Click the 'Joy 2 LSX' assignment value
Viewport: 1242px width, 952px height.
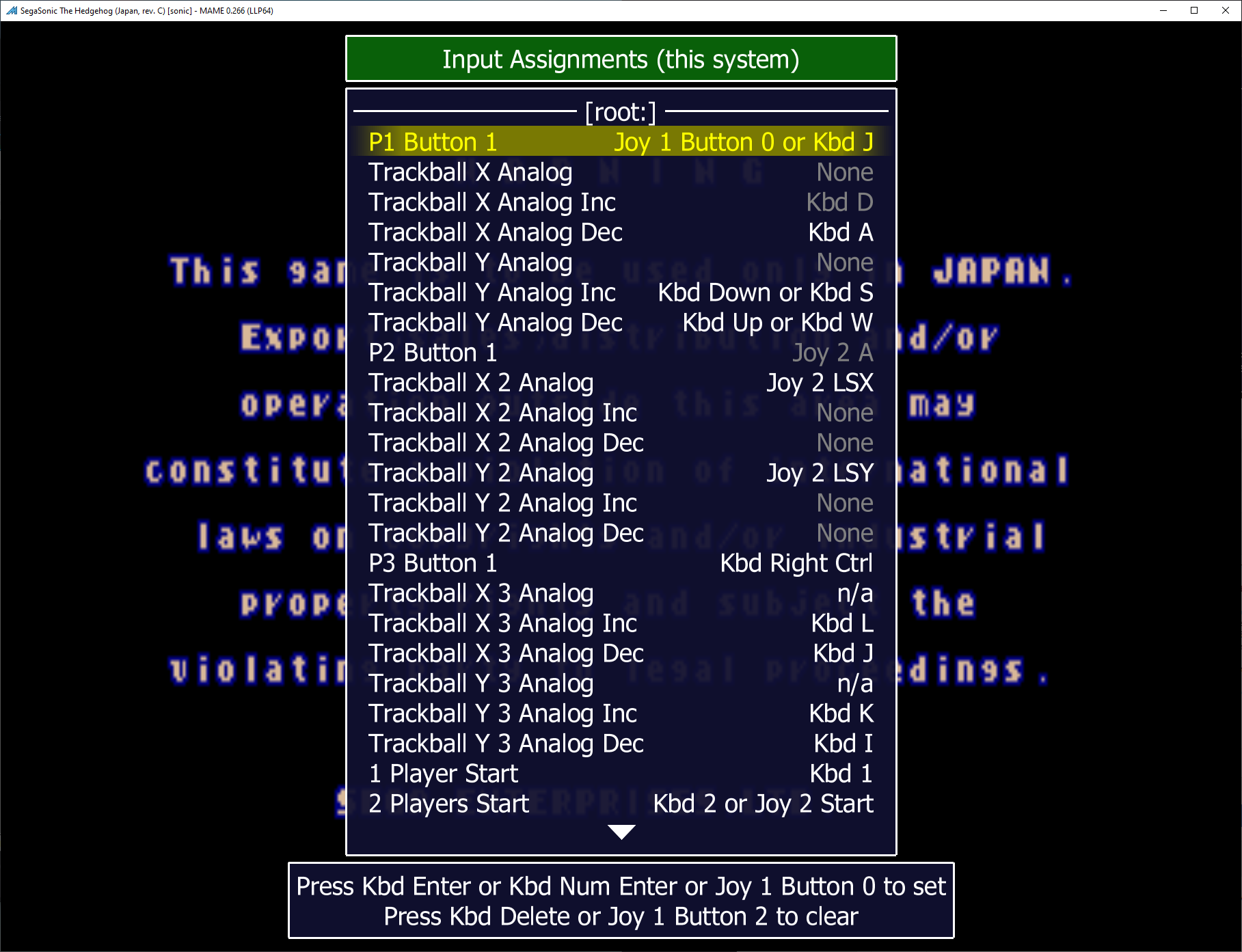[x=820, y=382]
